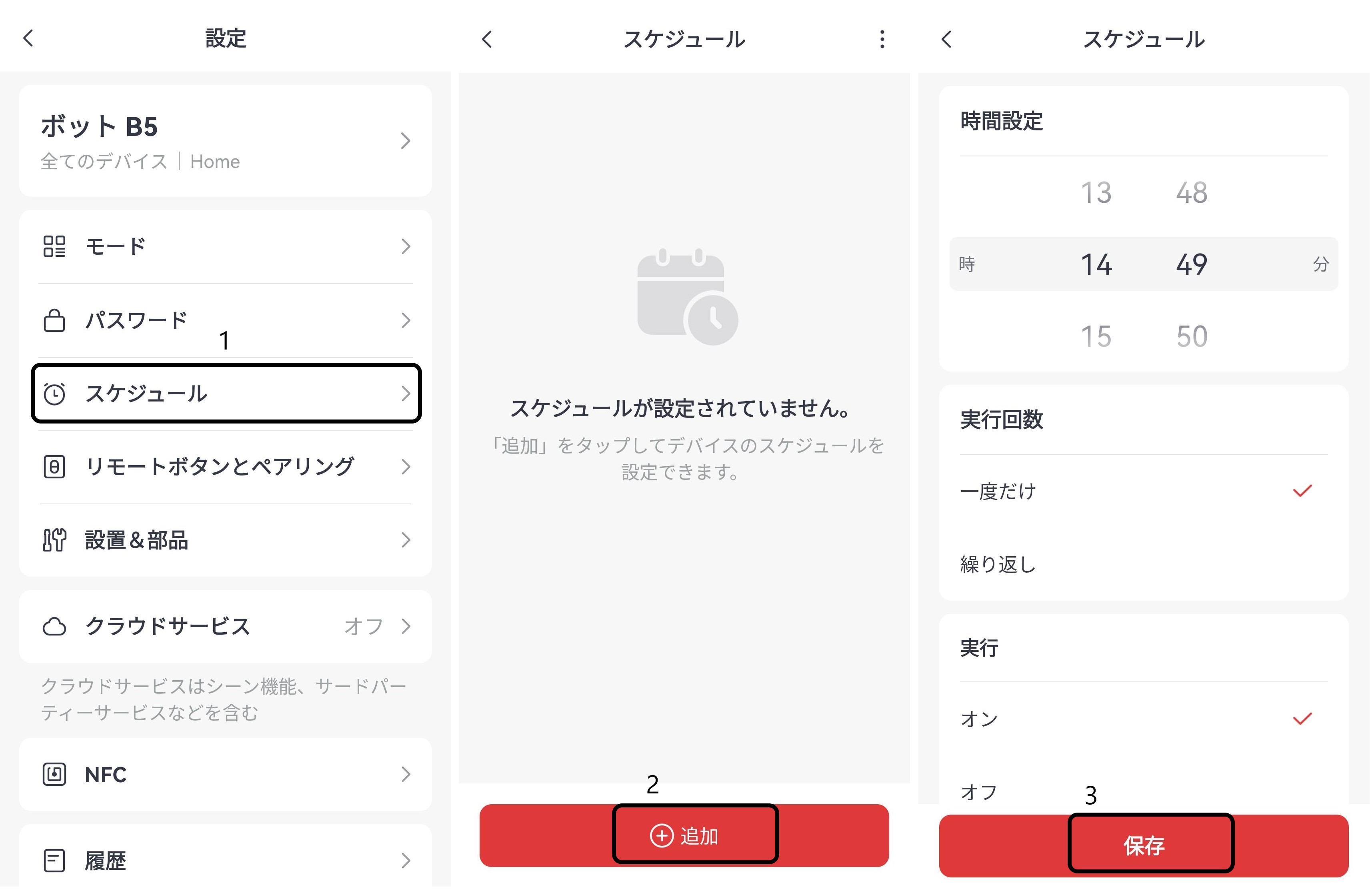Open クラウドサービス chevron arrow
1372x895 pixels.
pos(406,626)
